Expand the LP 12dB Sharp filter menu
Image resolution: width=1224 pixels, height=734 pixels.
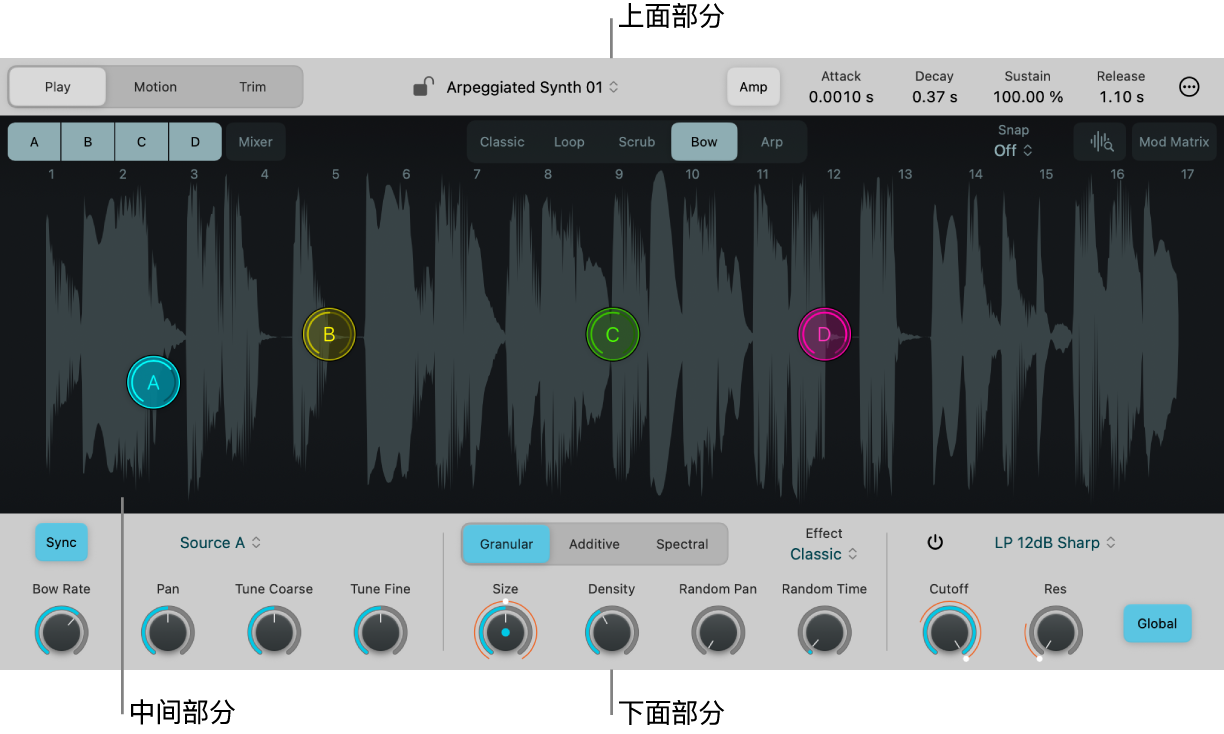tap(1055, 542)
